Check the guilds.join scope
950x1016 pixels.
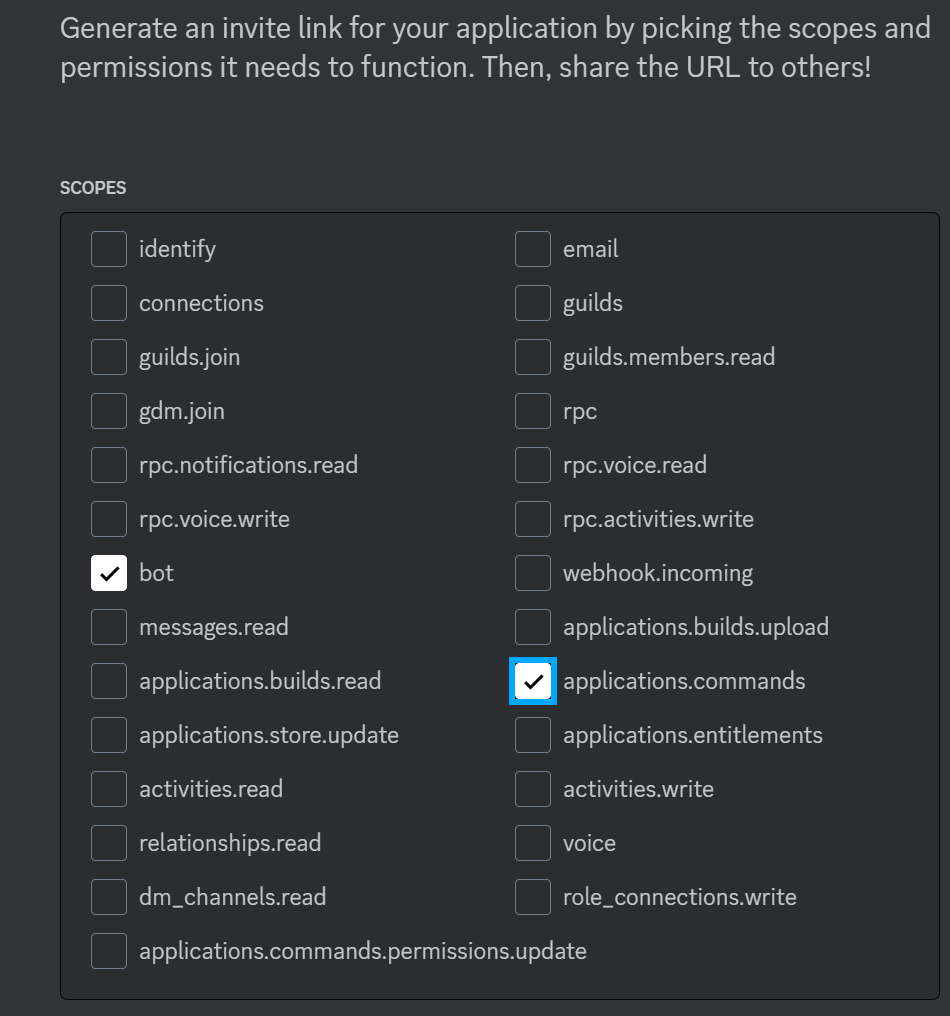[108, 357]
